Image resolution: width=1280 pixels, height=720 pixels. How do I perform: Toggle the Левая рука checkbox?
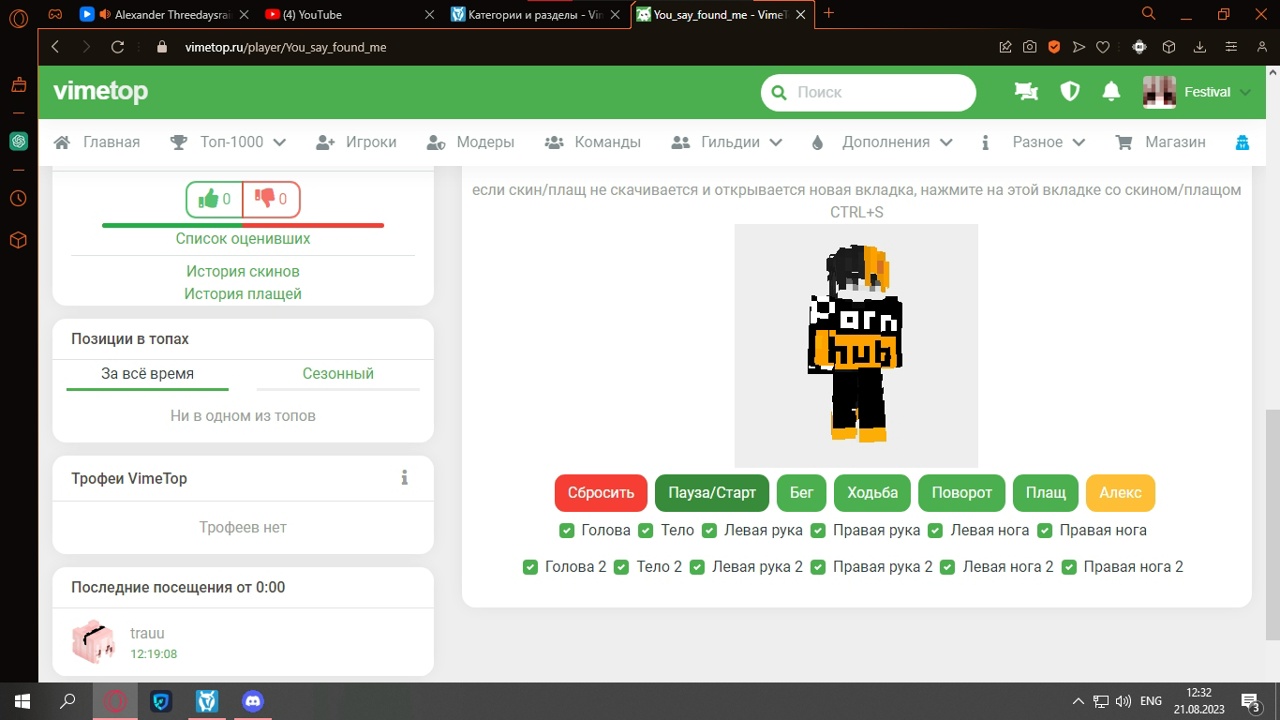click(710, 530)
